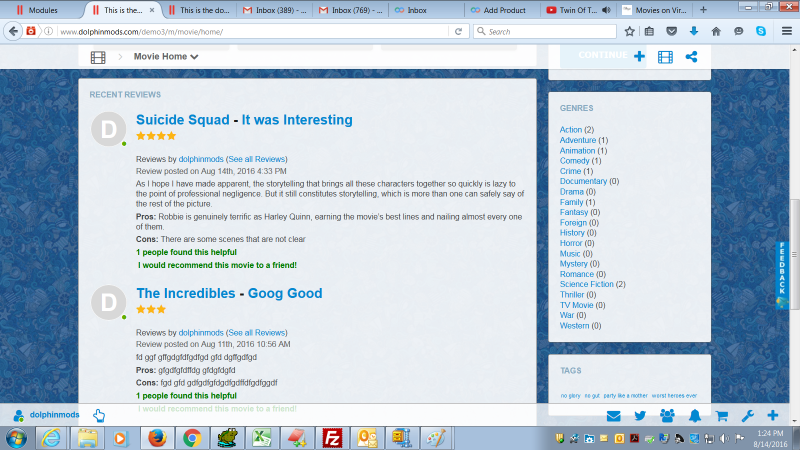Click the browser Search field

point(544,32)
